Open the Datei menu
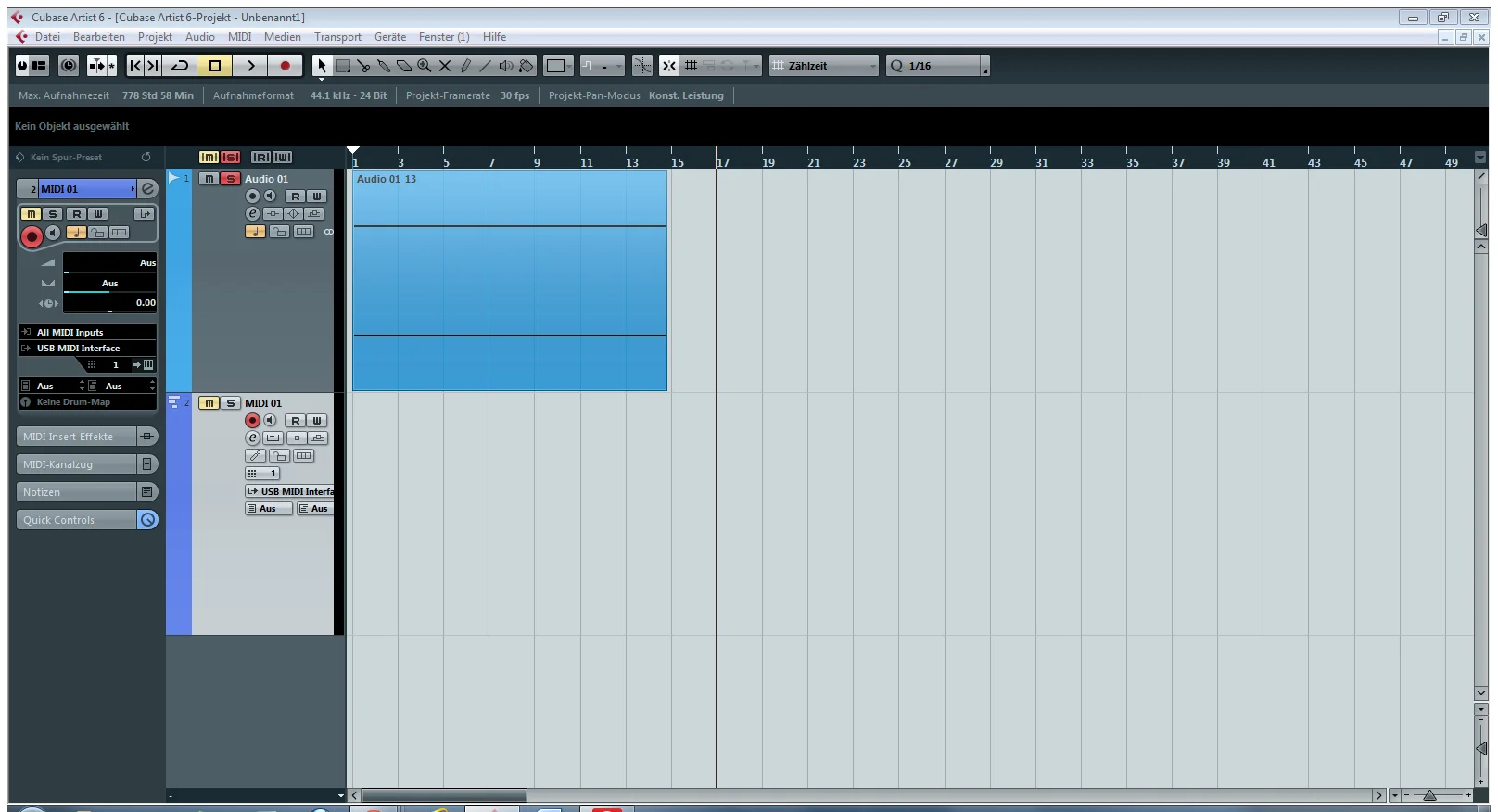Image resolution: width=1498 pixels, height=812 pixels. click(x=47, y=37)
